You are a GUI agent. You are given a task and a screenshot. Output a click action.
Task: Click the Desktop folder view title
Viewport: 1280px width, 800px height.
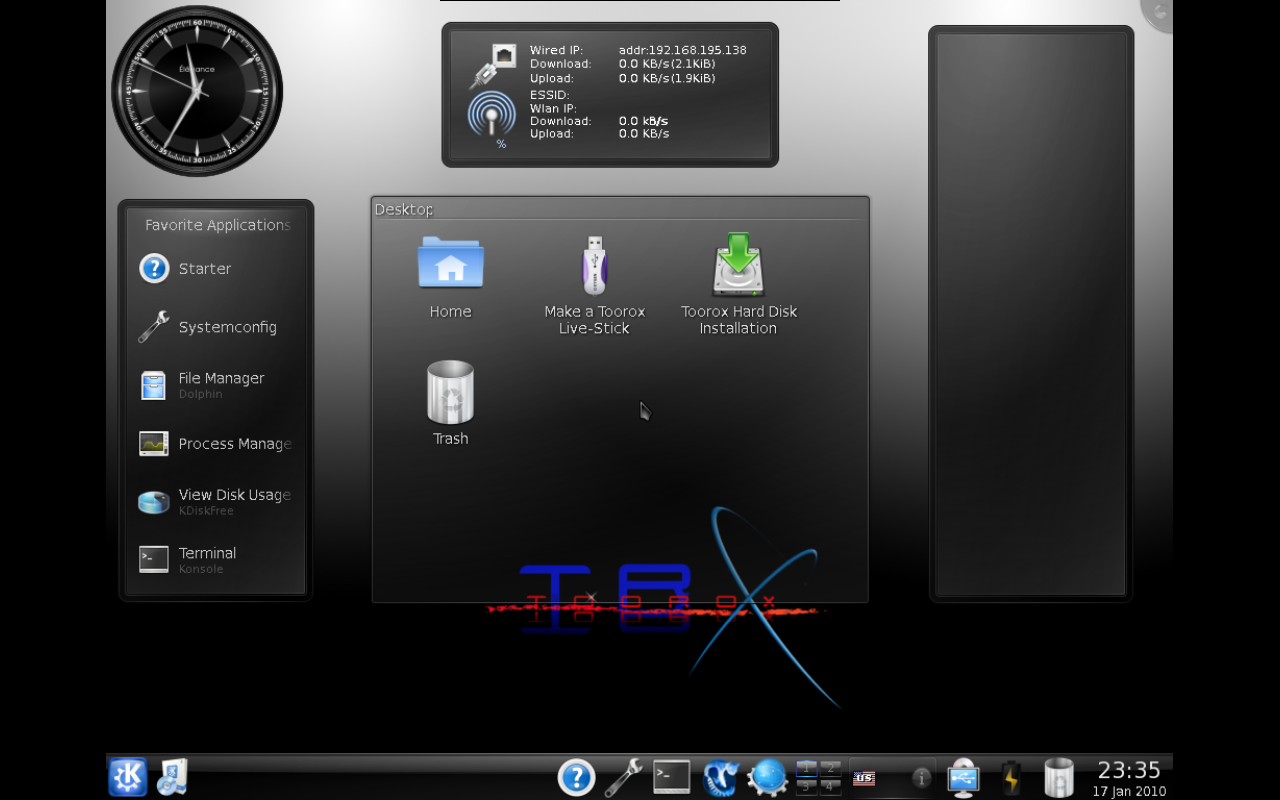[x=404, y=209]
